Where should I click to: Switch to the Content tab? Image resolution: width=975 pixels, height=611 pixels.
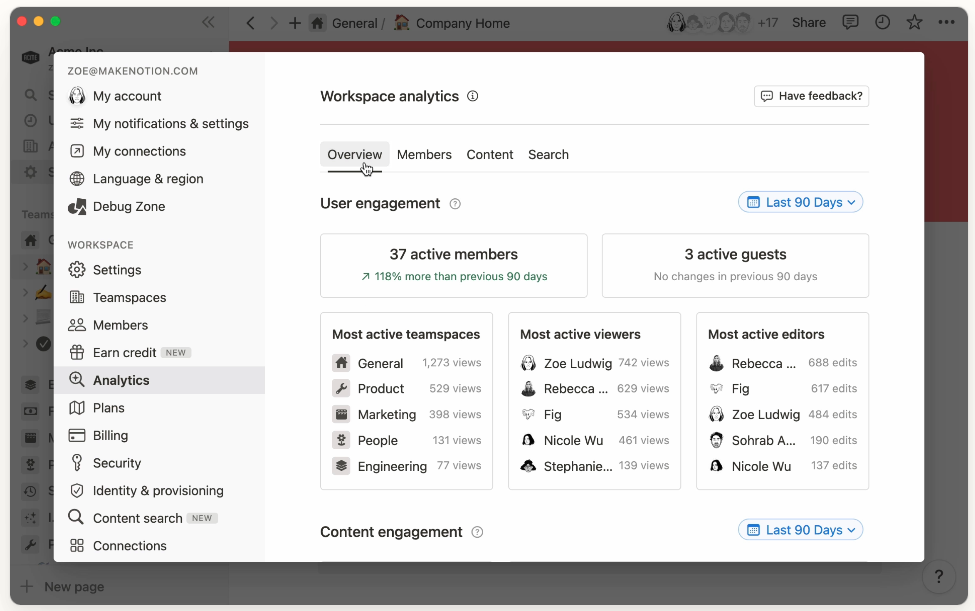point(489,154)
